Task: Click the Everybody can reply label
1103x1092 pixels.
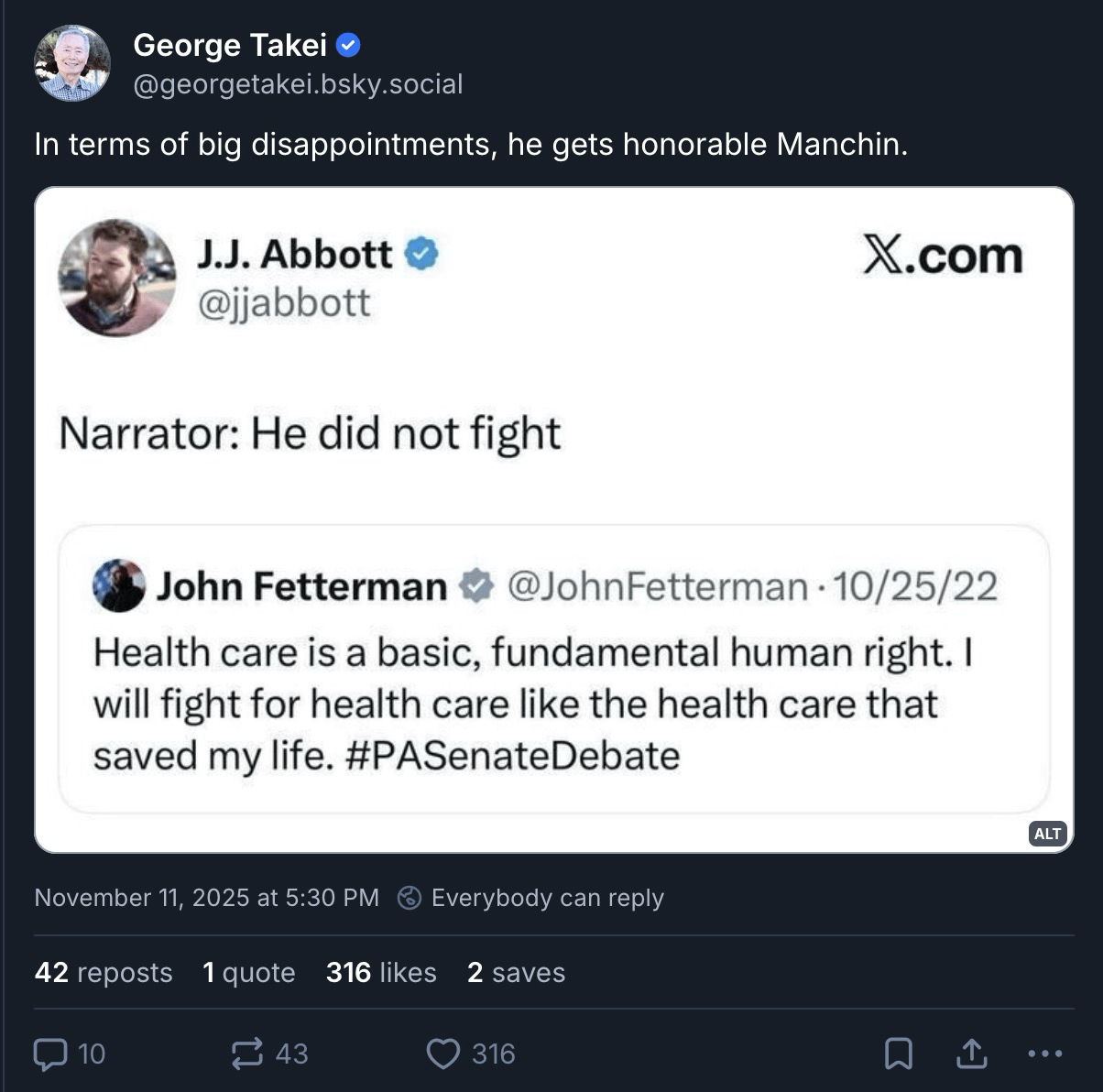Action: [547, 898]
